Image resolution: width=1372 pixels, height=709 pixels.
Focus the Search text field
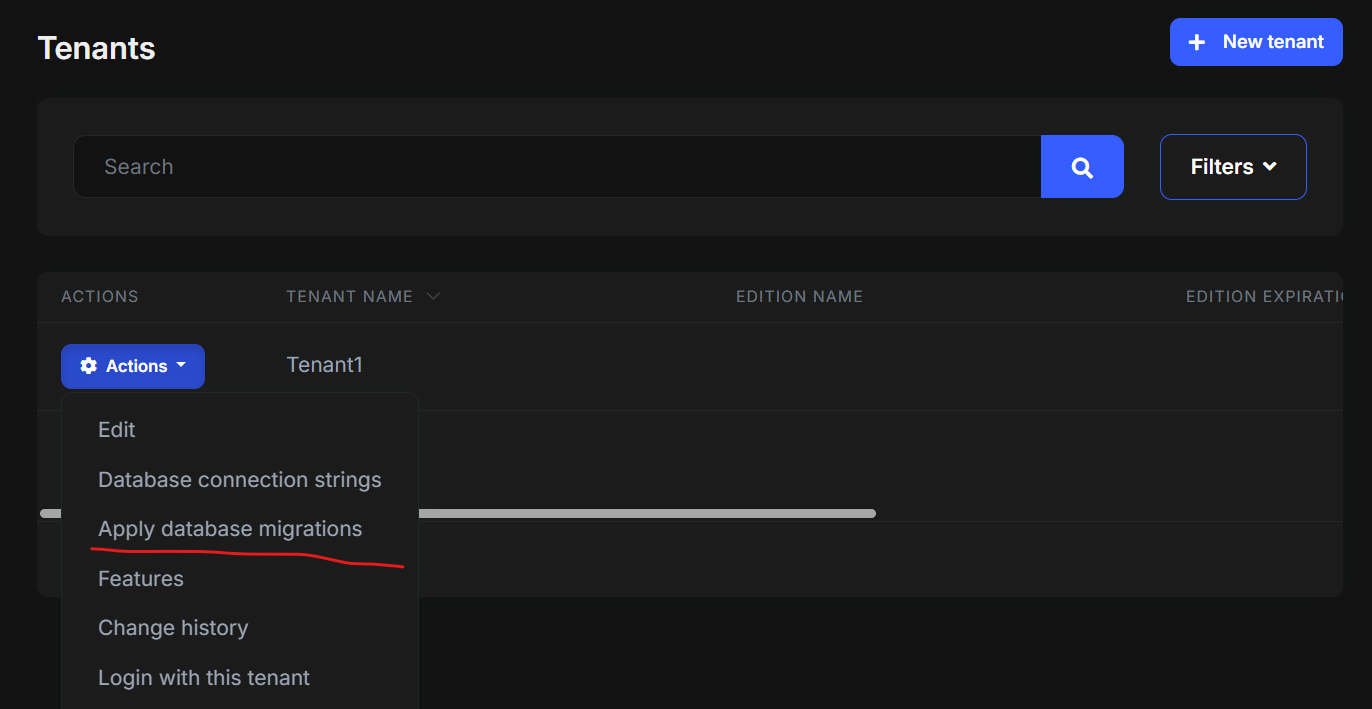[x=557, y=167]
